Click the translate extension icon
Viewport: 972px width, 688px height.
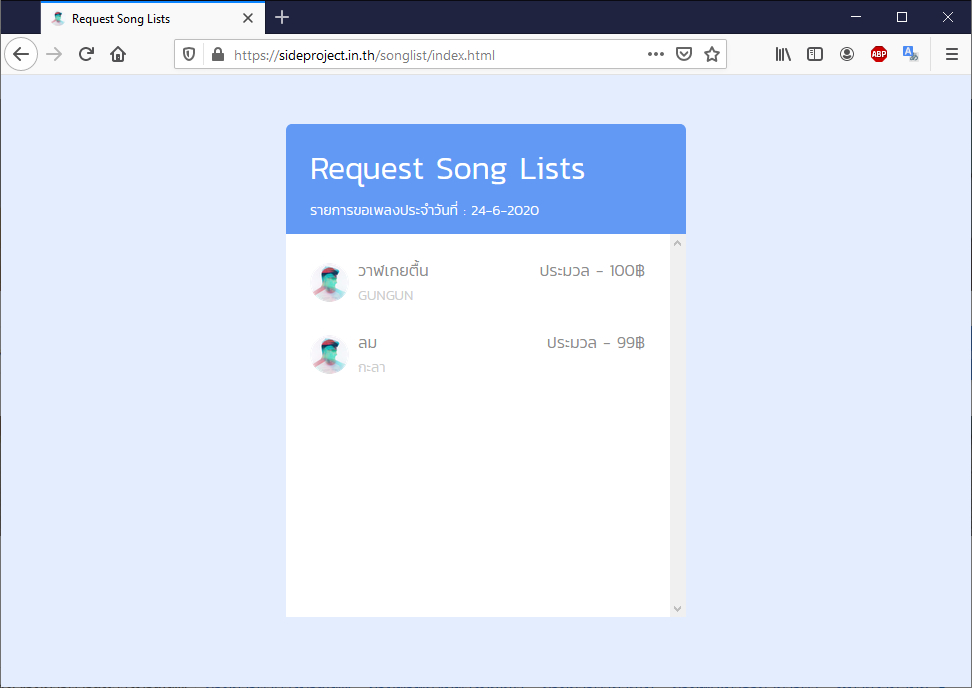point(911,53)
